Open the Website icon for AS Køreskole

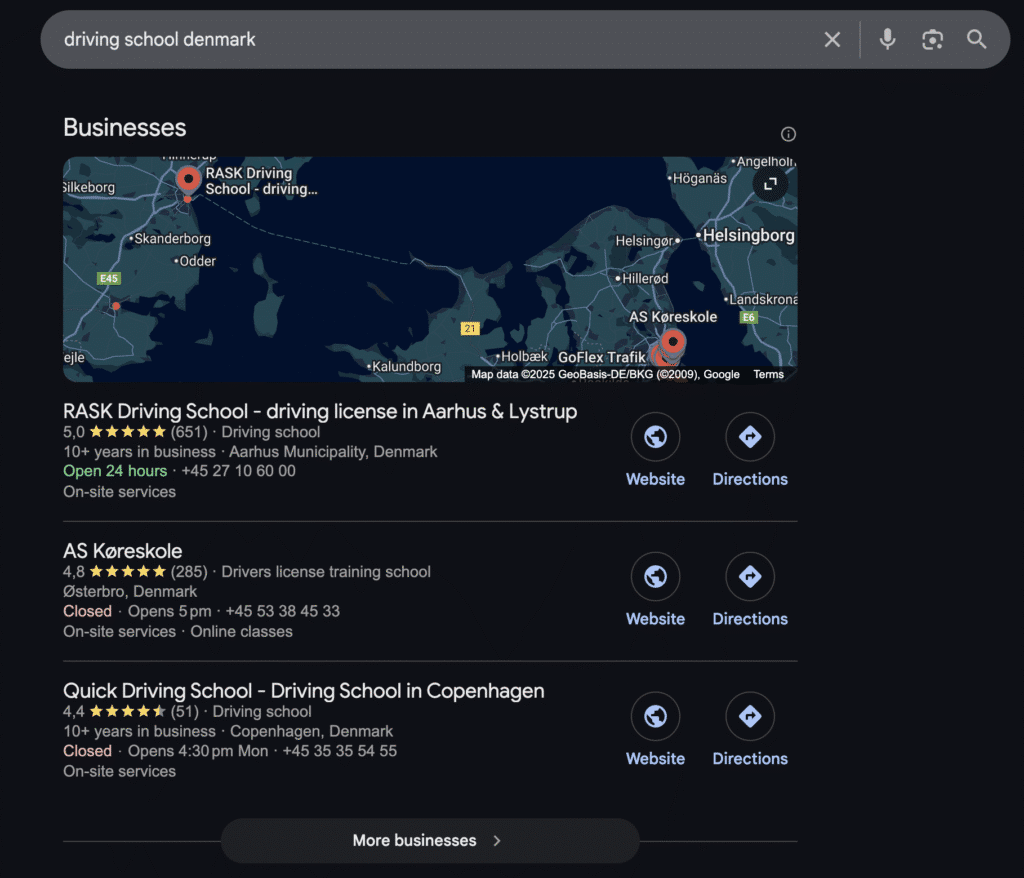pos(655,577)
